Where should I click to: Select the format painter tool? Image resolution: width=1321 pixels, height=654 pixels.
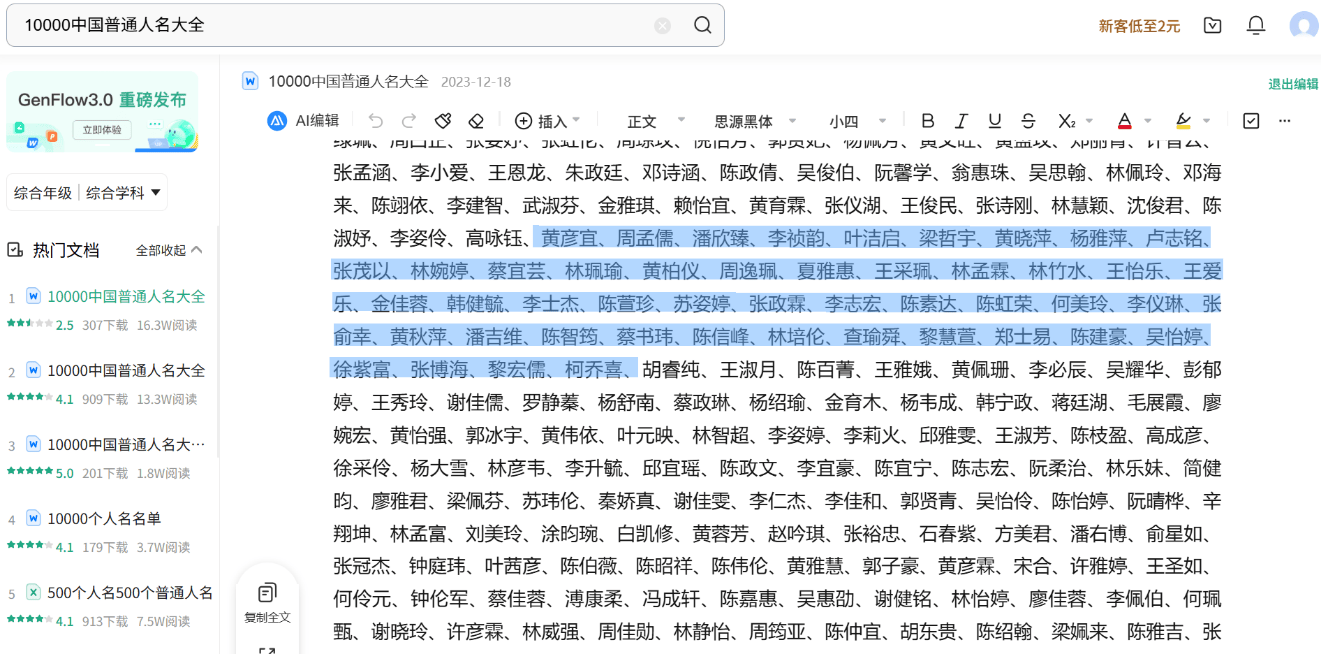coord(443,121)
